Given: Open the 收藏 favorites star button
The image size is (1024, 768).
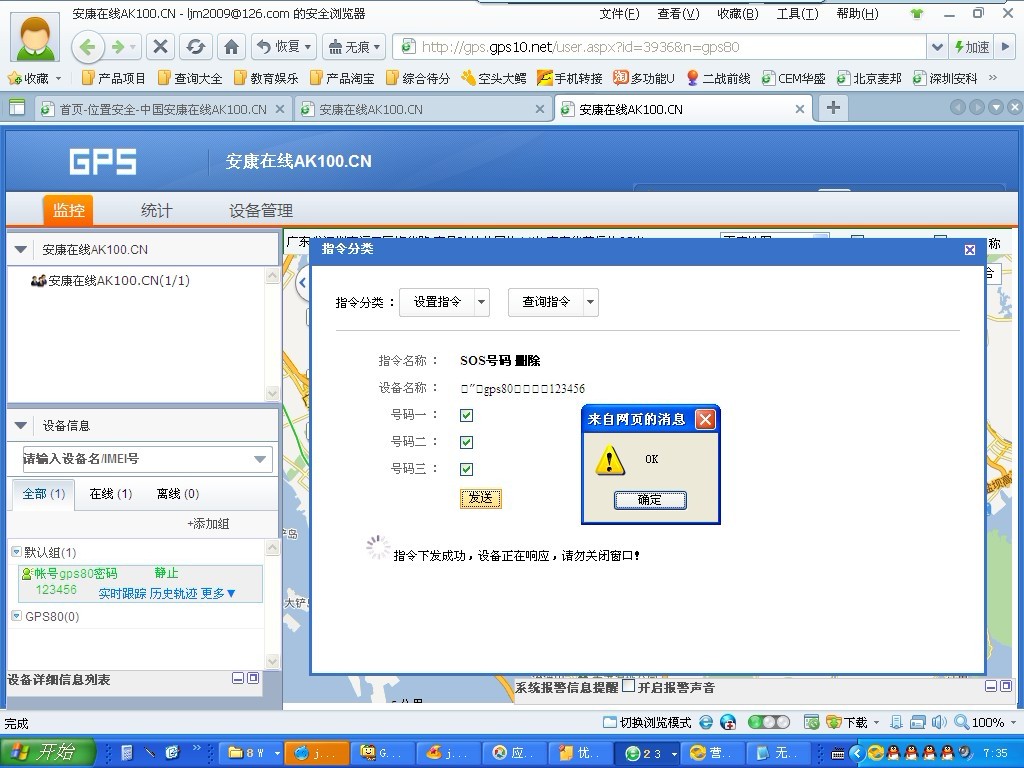Looking at the screenshot, I should (x=28, y=78).
